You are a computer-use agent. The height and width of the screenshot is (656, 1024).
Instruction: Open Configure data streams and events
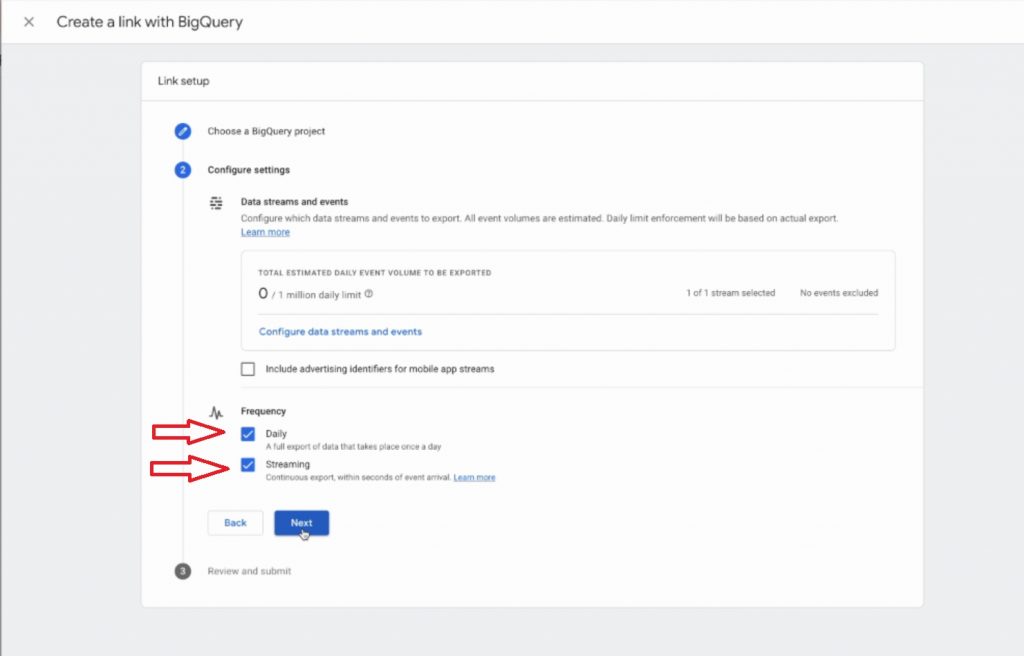(340, 332)
